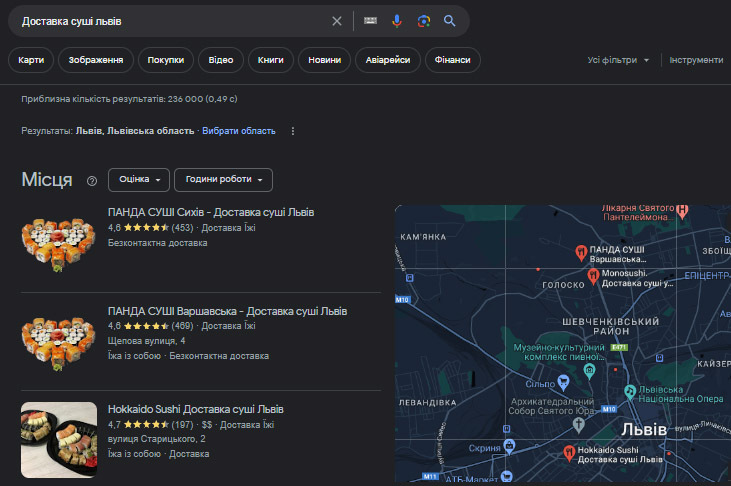
Task: Click the ШЕВЧЕНКІВСЬКИЙ РАЙОН map label
Action: (611, 326)
